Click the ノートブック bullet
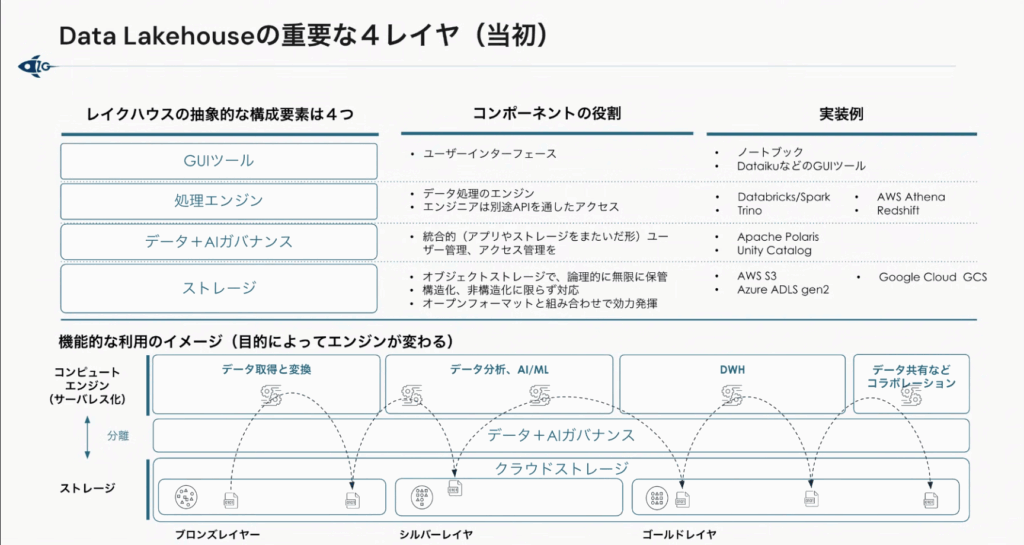 point(770,152)
